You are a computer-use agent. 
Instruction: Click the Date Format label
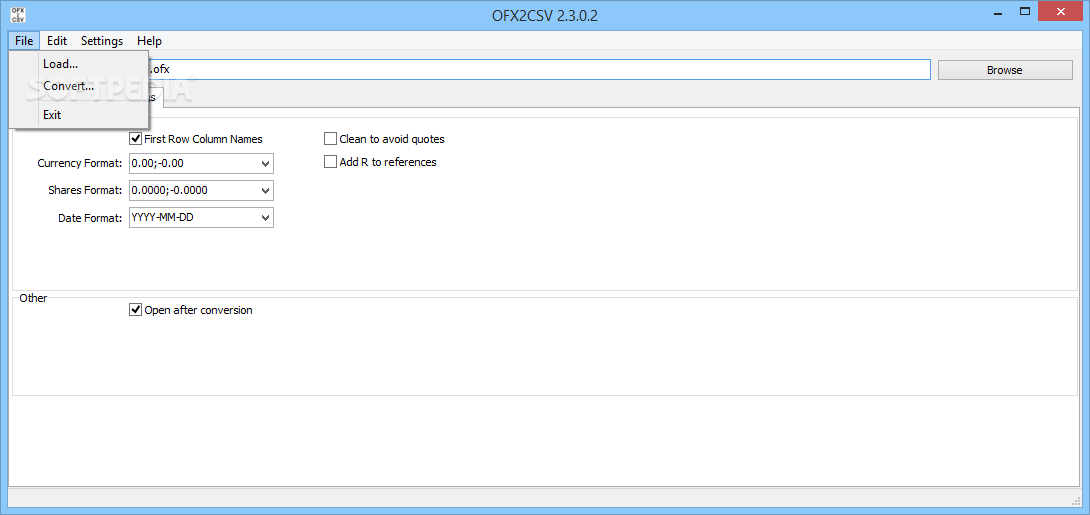[90, 218]
